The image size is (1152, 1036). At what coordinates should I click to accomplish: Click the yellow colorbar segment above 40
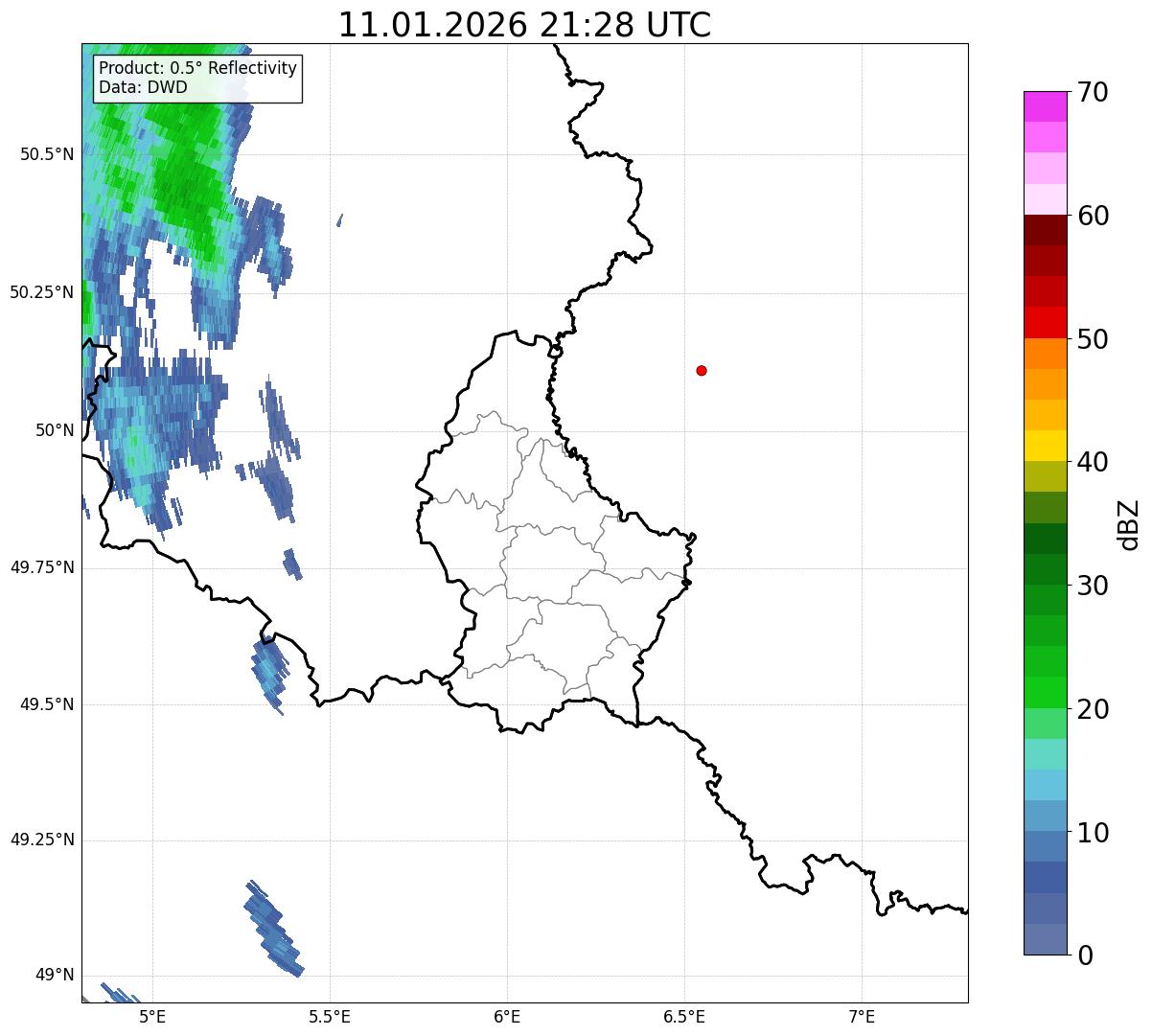(x=1045, y=446)
